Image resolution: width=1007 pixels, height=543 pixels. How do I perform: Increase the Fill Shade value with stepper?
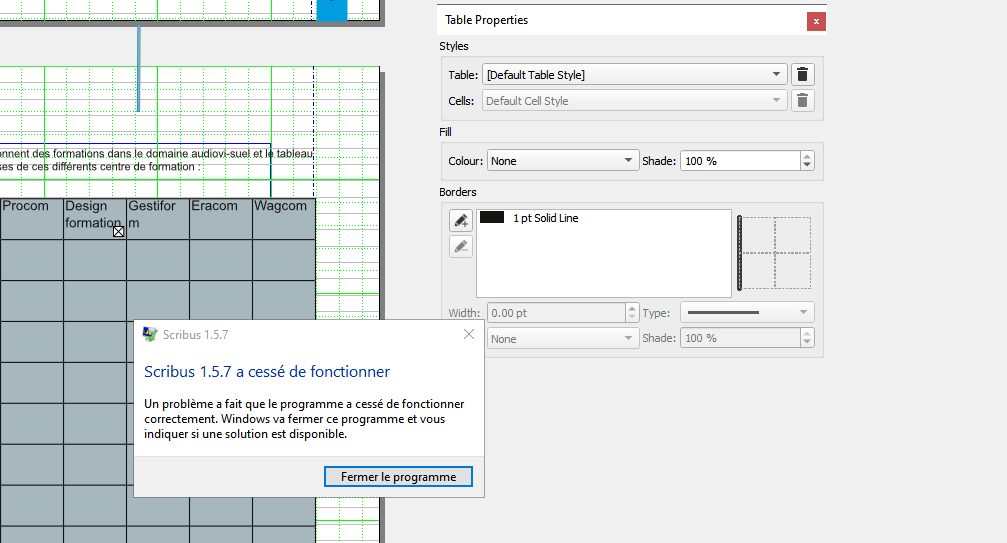(x=807, y=157)
